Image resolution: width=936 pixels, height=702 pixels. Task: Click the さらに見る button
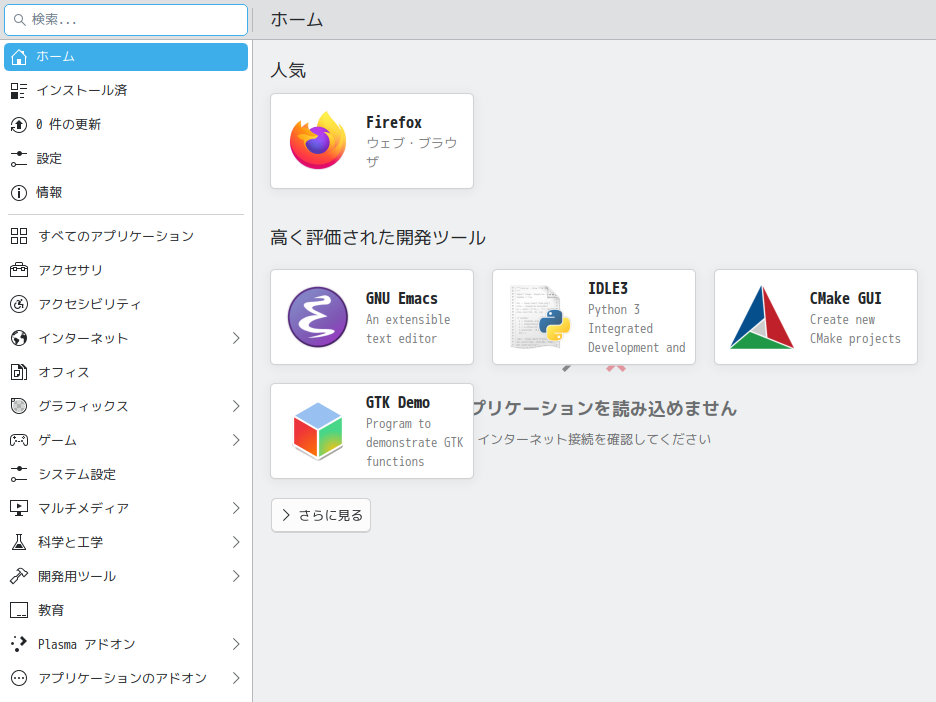tap(320, 514)
